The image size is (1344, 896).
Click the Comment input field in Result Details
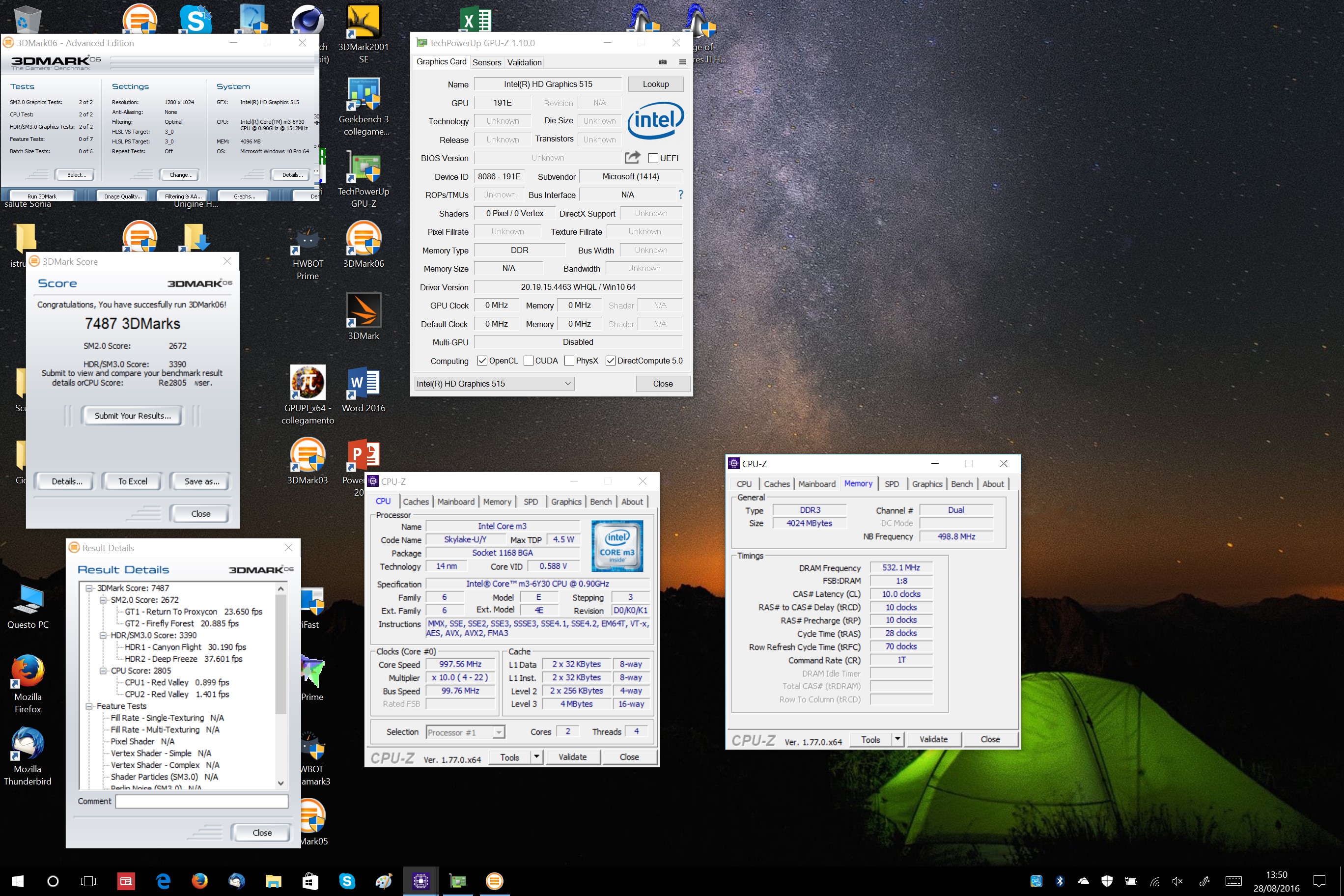pos(202,801)
